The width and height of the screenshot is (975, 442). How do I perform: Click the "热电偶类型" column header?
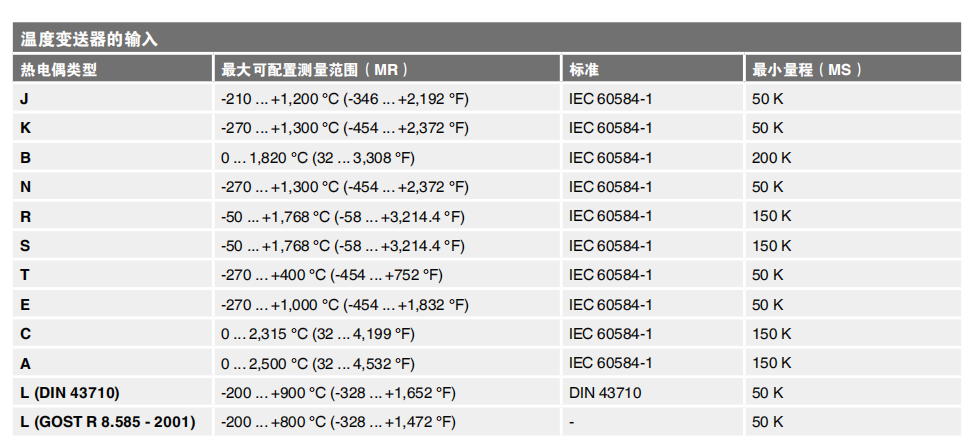pos(60,70)
